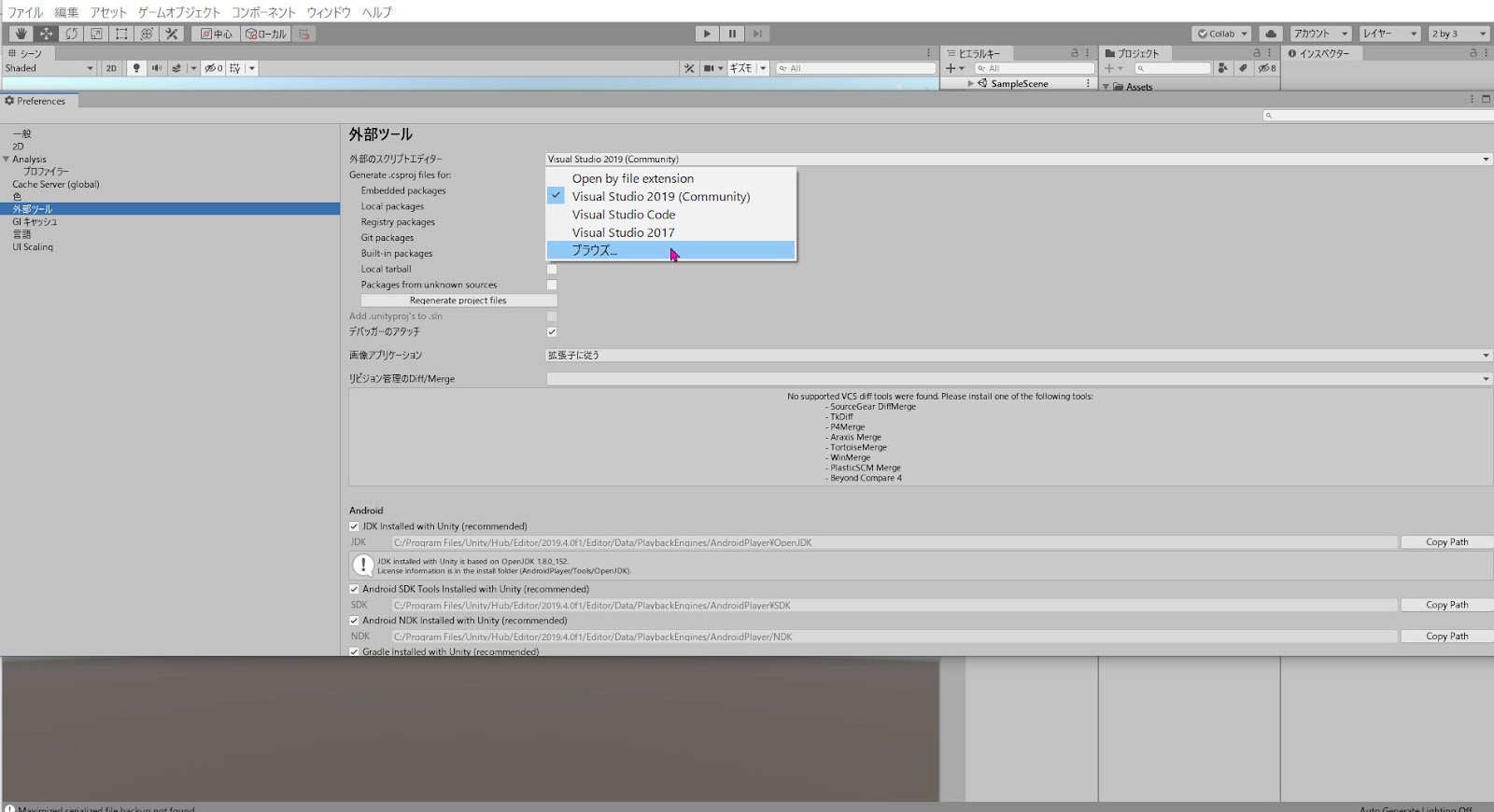
Task: Click Copy Path for SDK
Action: (x=1446, y=605)
